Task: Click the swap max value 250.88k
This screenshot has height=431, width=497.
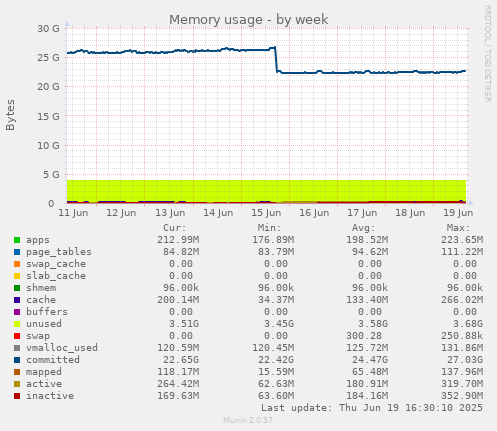Action: pos(462,336)
